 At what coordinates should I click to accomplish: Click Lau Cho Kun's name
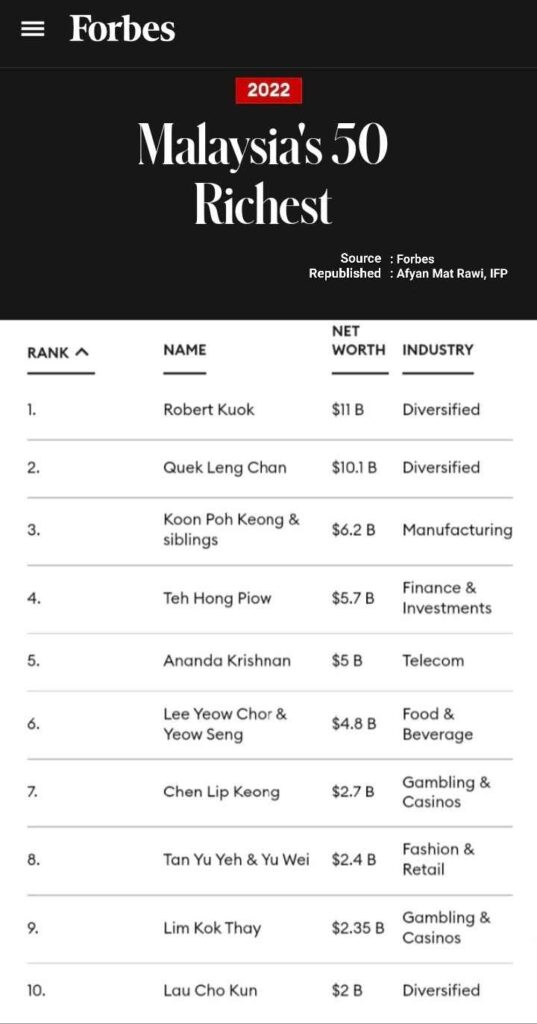click(210, 991)
